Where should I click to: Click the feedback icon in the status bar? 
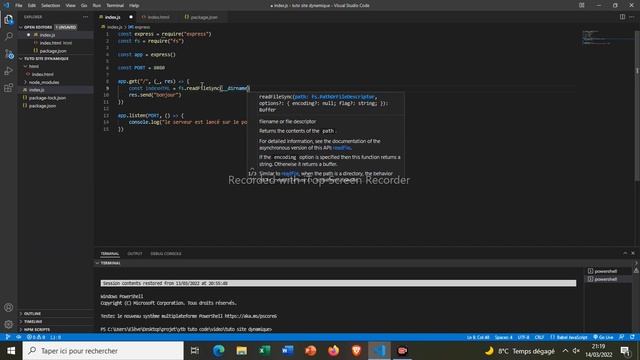coord(621,337)
